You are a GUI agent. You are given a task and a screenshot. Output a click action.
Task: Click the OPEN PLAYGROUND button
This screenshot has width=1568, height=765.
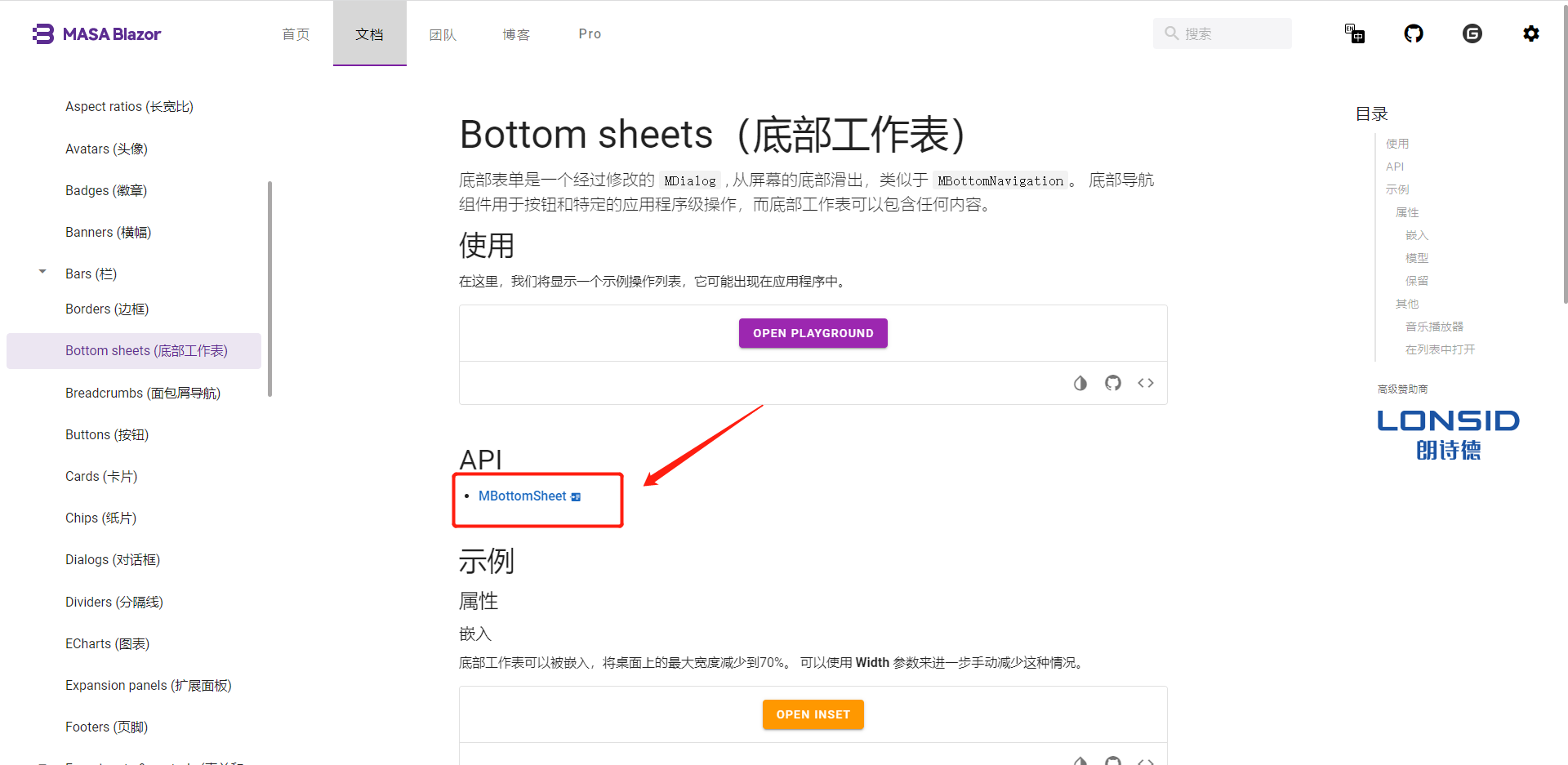(x=813, y=333)
